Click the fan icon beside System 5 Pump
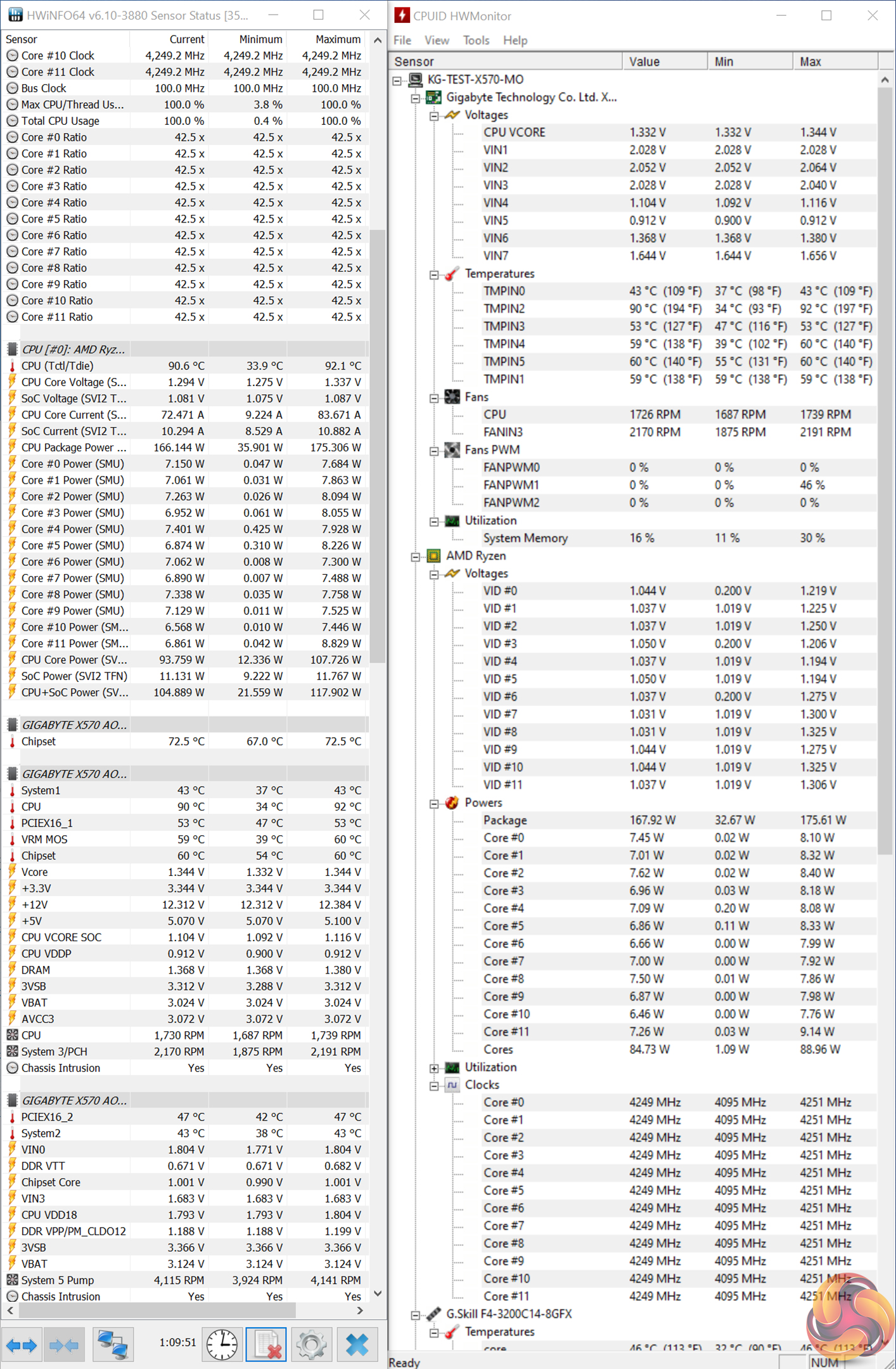 click(x=12, y=1280)
